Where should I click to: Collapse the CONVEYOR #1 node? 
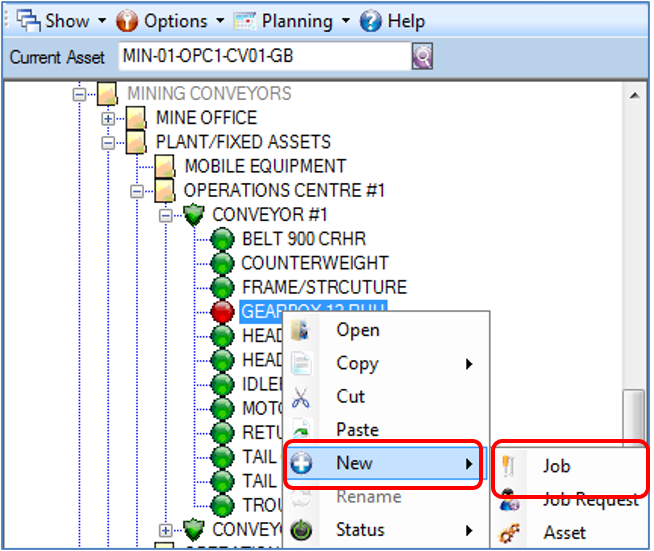[166, 216]
